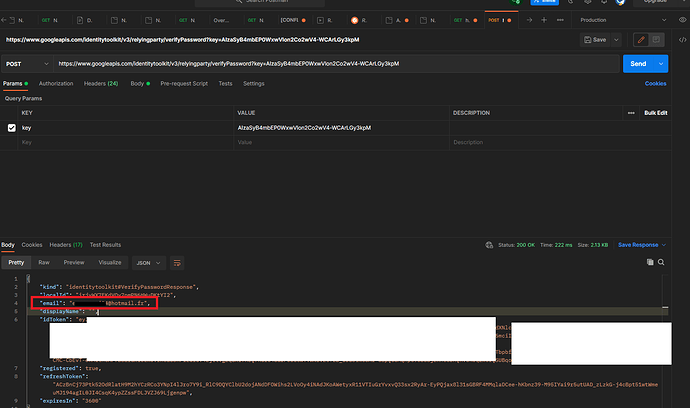The height and width of the screenshot is (408, 690).
Task: Open the response Headers (17) tab
Action: pyautogui.click(x=66, y=245)
